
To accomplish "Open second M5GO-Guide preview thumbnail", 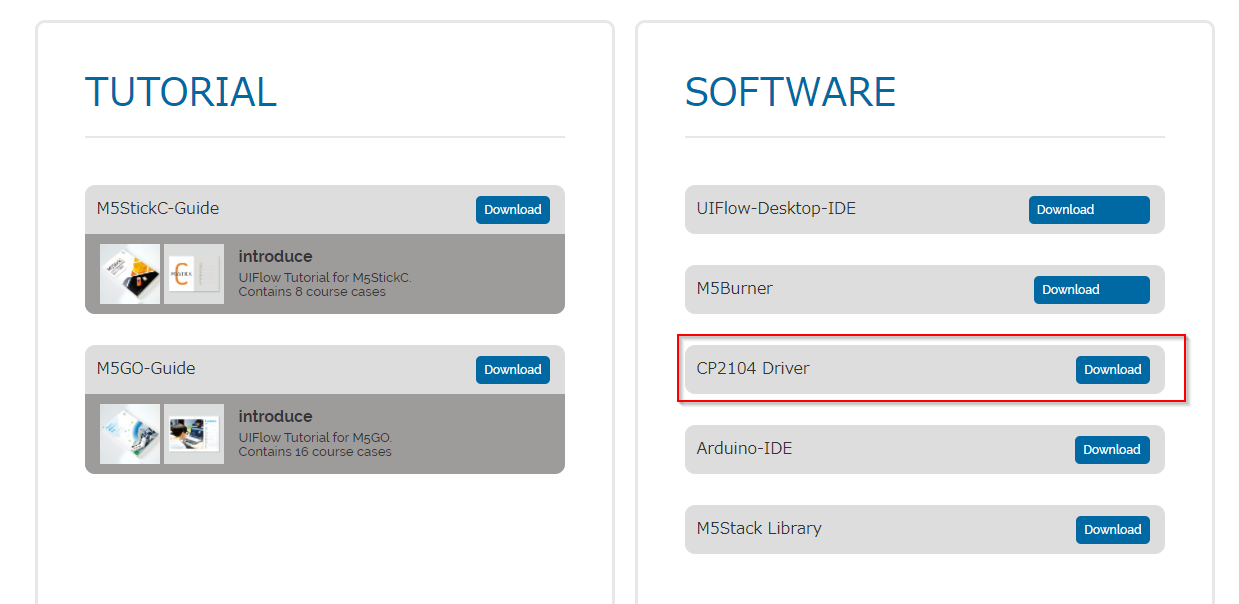I will (194, 434).
